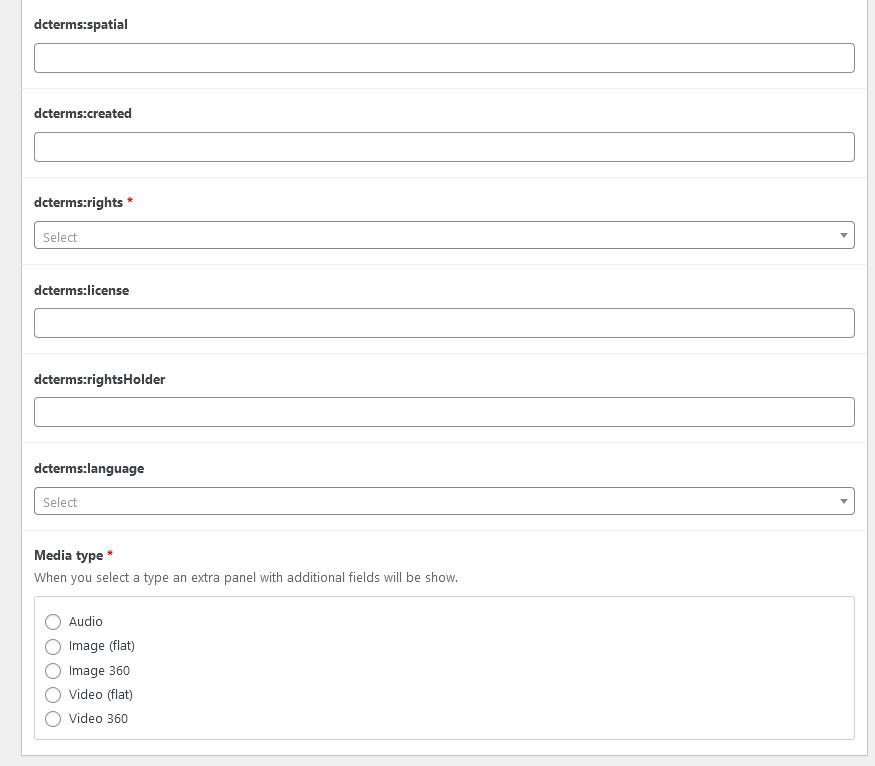Focus the dcterms:spatial text field
Viewport: 875px width, 766px height.
click(444, 58)
